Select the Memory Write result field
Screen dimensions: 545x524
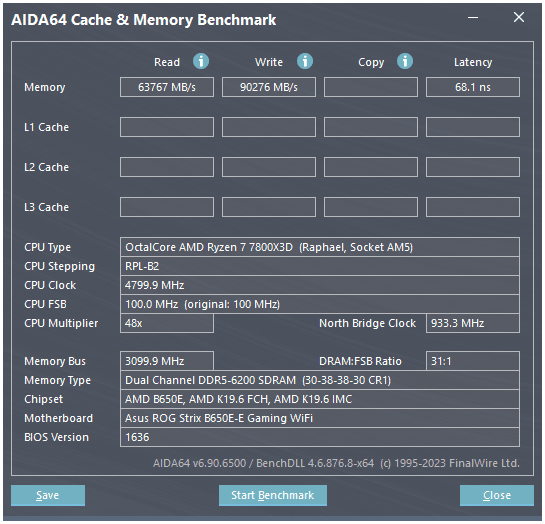(x=269, y=87)
